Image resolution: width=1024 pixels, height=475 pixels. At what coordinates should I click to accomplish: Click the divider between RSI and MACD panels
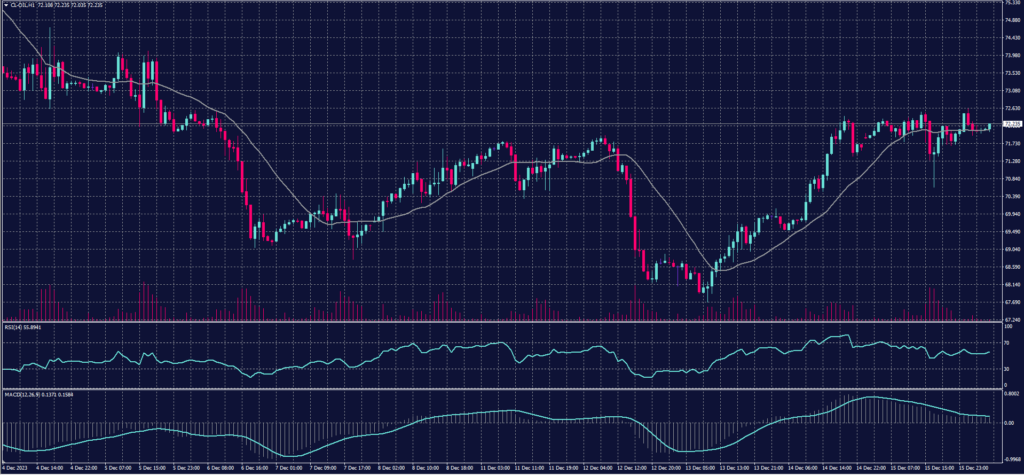pyautogui.click(x=500, y=387)
